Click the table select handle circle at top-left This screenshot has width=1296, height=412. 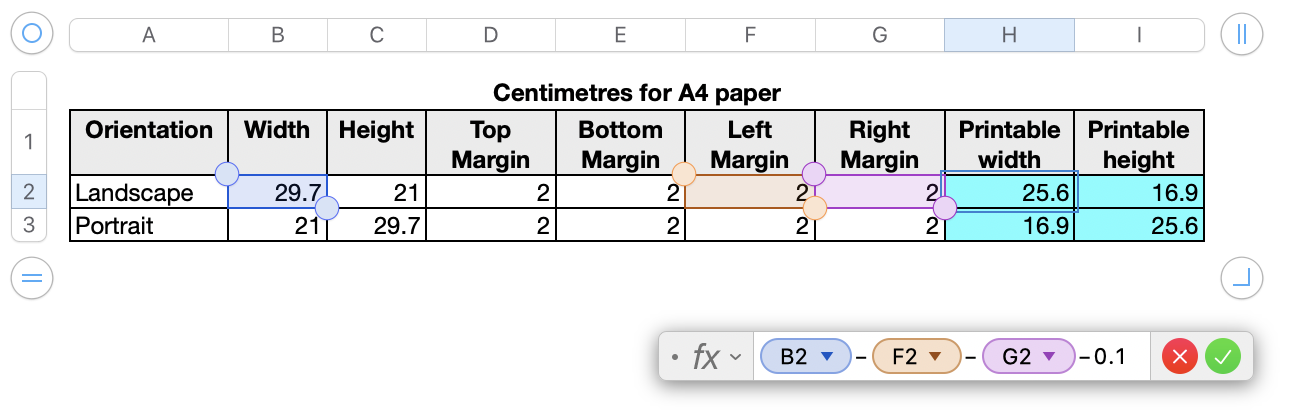32,34
